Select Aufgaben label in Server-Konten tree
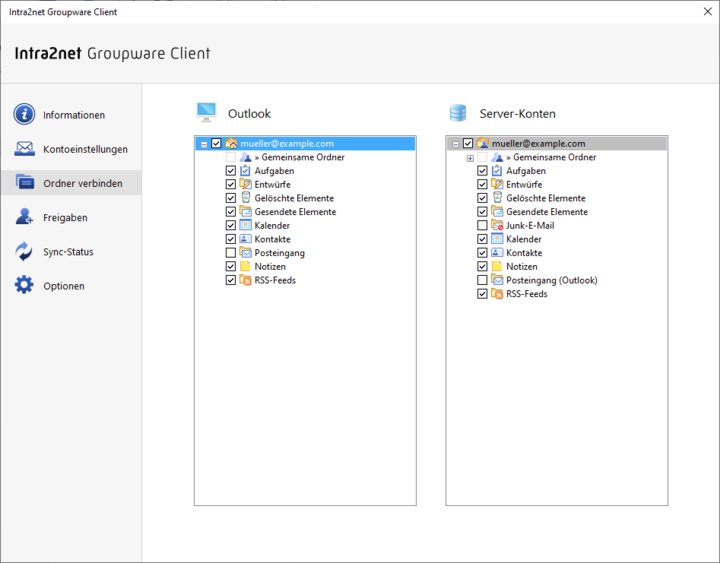 point(526,171)
